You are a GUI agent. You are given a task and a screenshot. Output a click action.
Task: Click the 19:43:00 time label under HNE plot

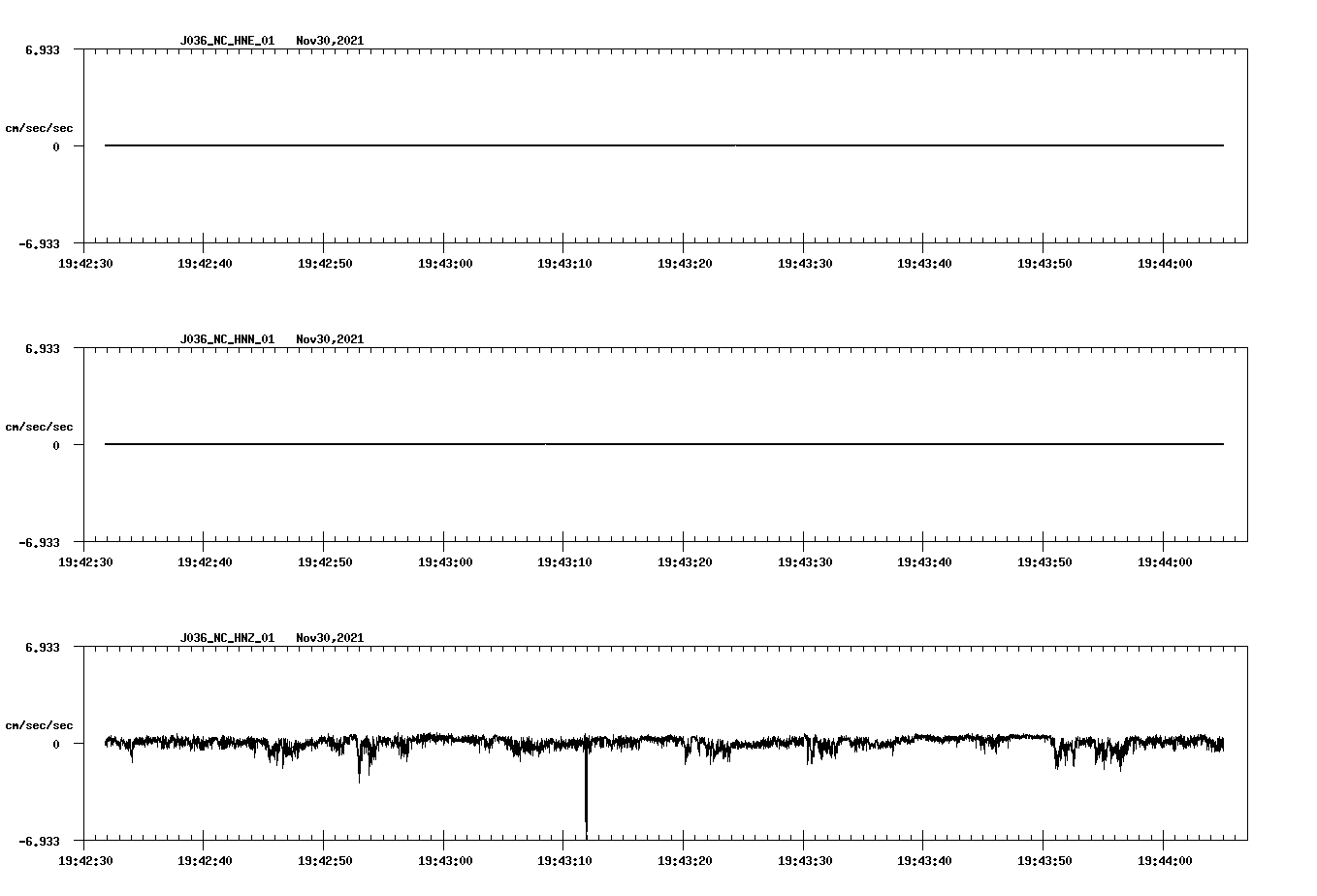click(x=446, y=263)
